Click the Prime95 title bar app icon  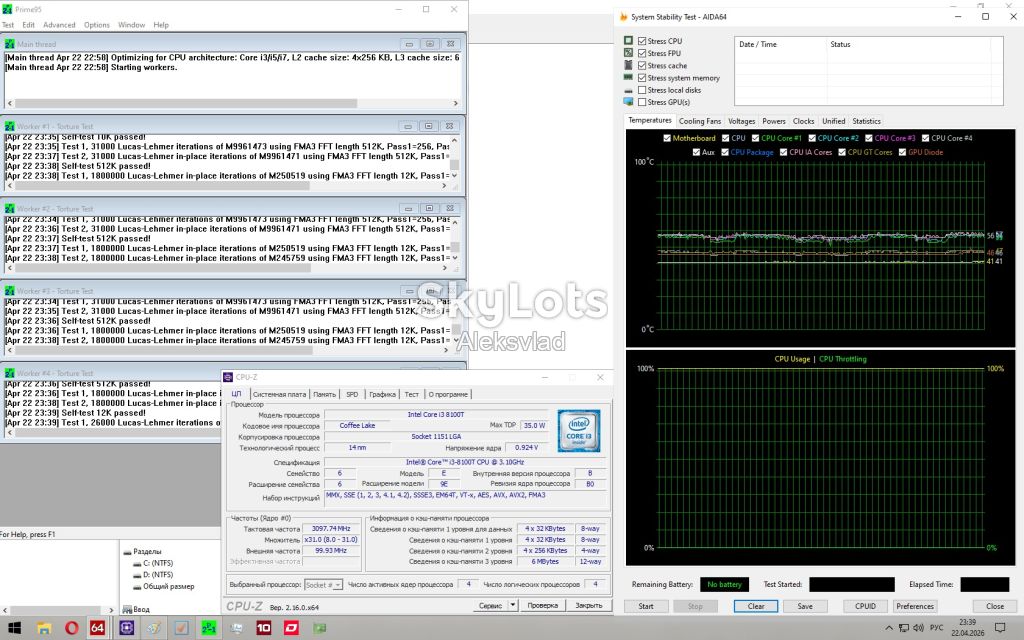click(x=7, y=9)
